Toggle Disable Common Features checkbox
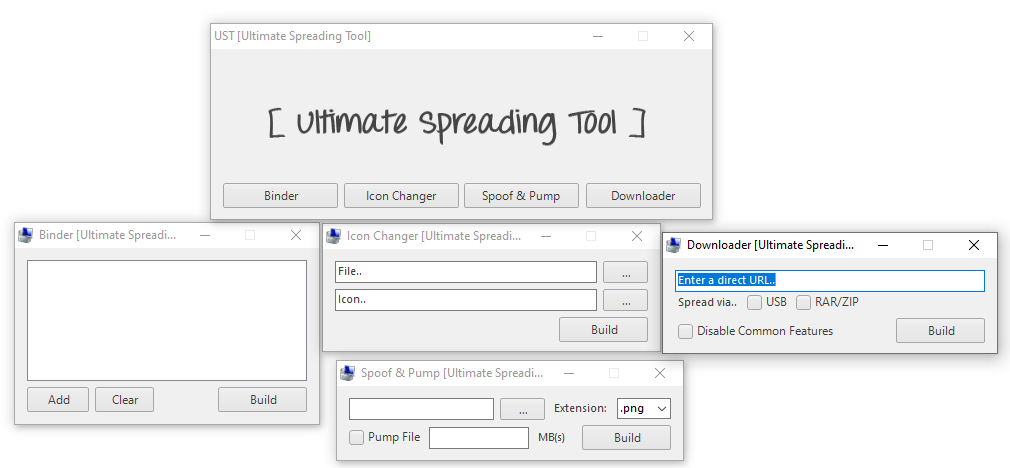This screenshot has width=1010, height=468. pyautogui.click(x=685, y=331)
